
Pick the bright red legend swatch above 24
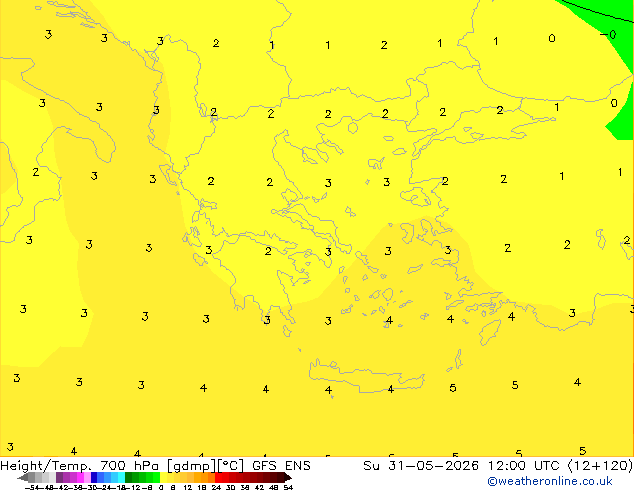point(218,477)
